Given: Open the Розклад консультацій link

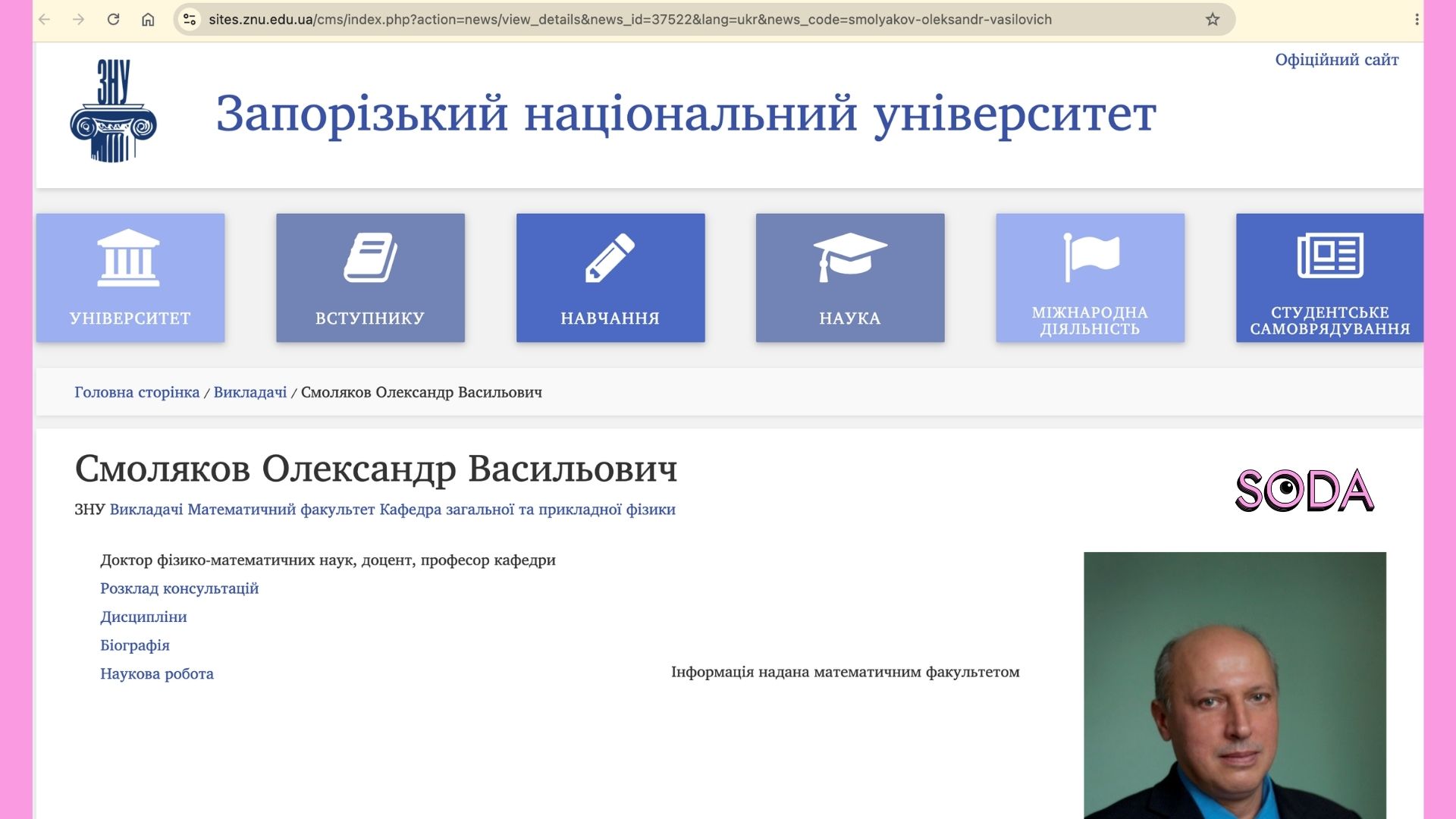Looking at the screenshot, I should pos(179,588).
